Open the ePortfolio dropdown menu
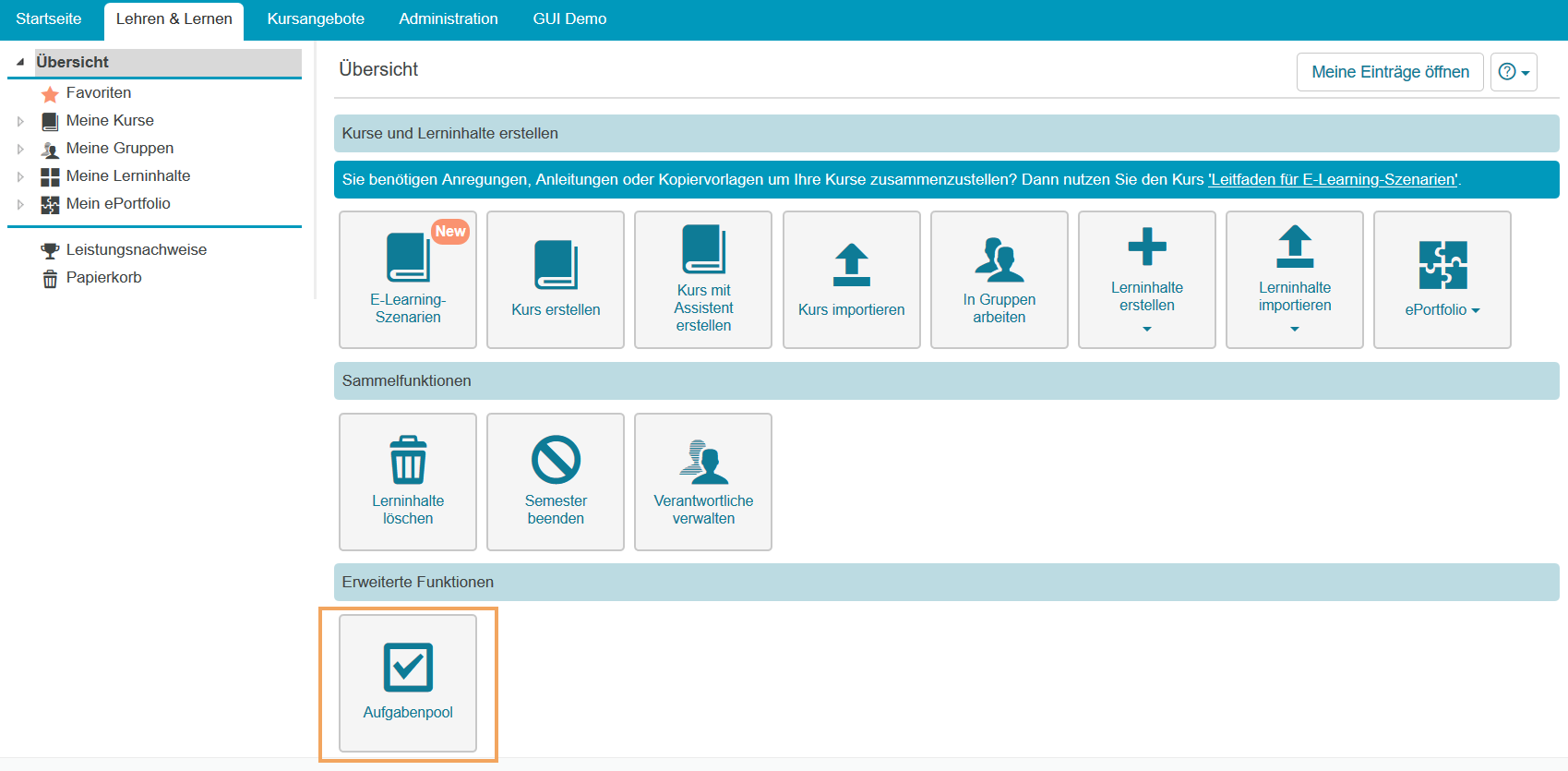Screen dimensions: 1568x771 point(1442,310)
